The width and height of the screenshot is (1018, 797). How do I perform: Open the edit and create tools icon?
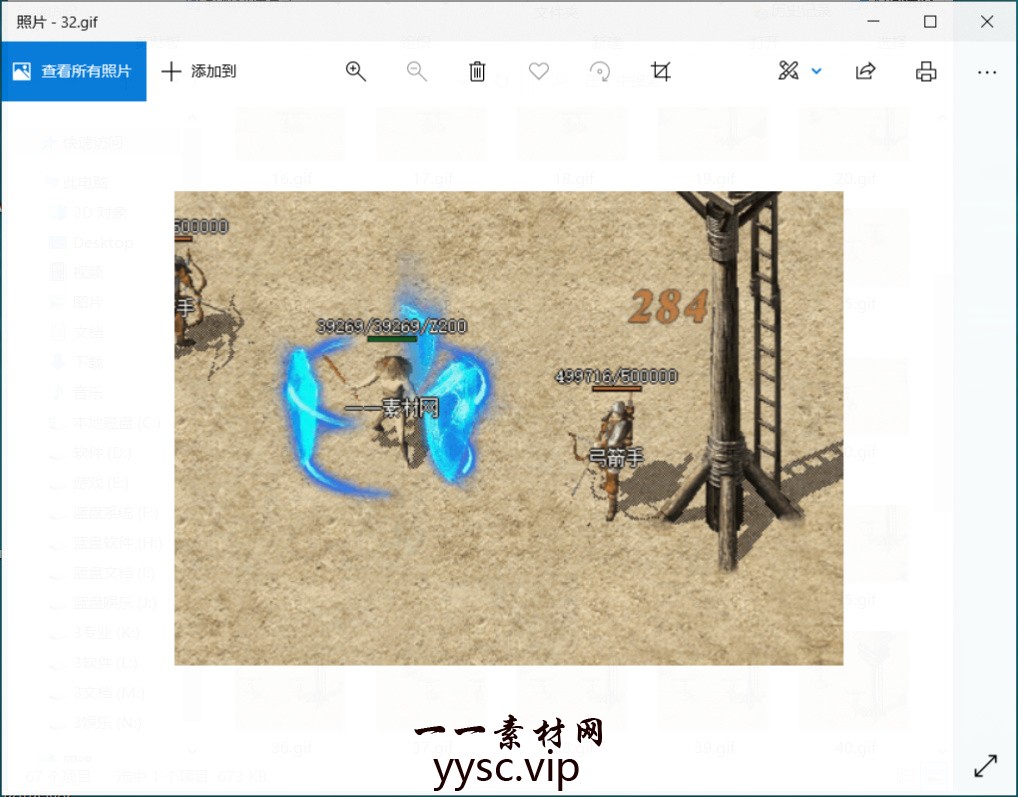[x=788, y=71]
